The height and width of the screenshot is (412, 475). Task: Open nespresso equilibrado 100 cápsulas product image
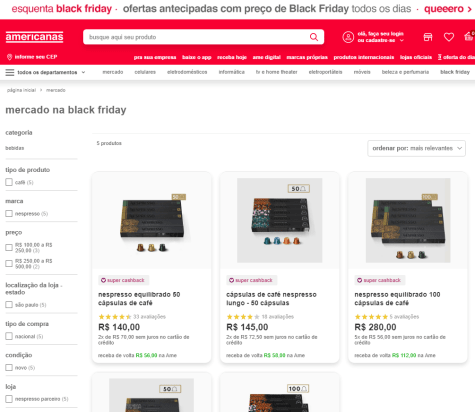coord(408,220)
